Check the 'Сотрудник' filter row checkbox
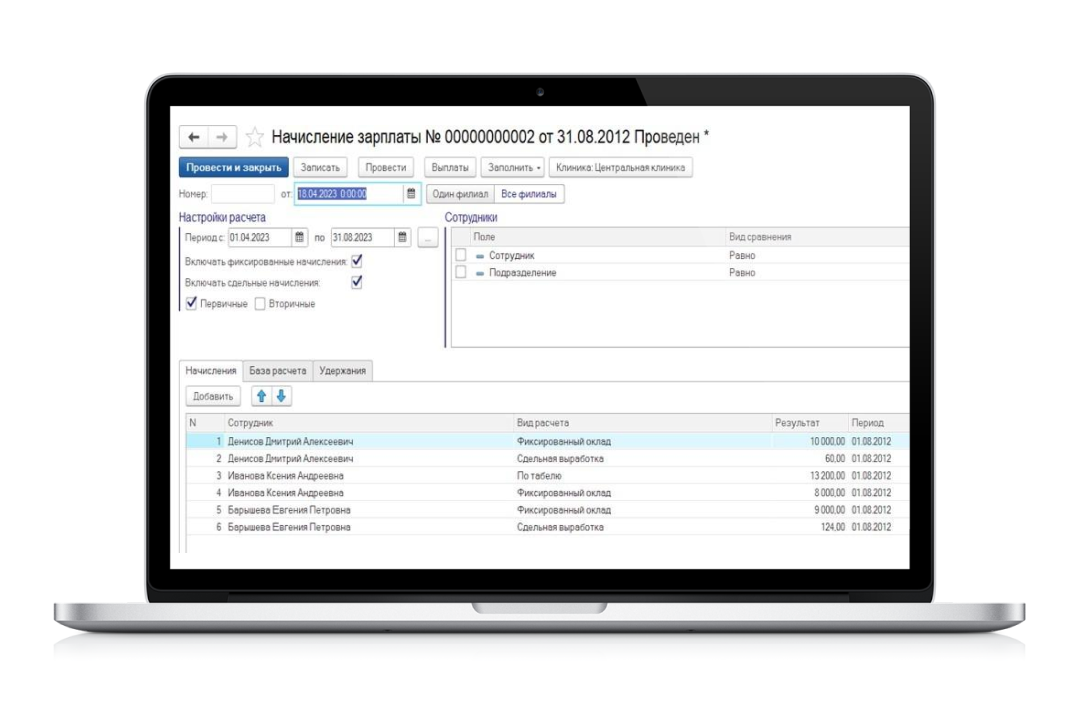The image size is (1080, 710). (x=461, y=256)
